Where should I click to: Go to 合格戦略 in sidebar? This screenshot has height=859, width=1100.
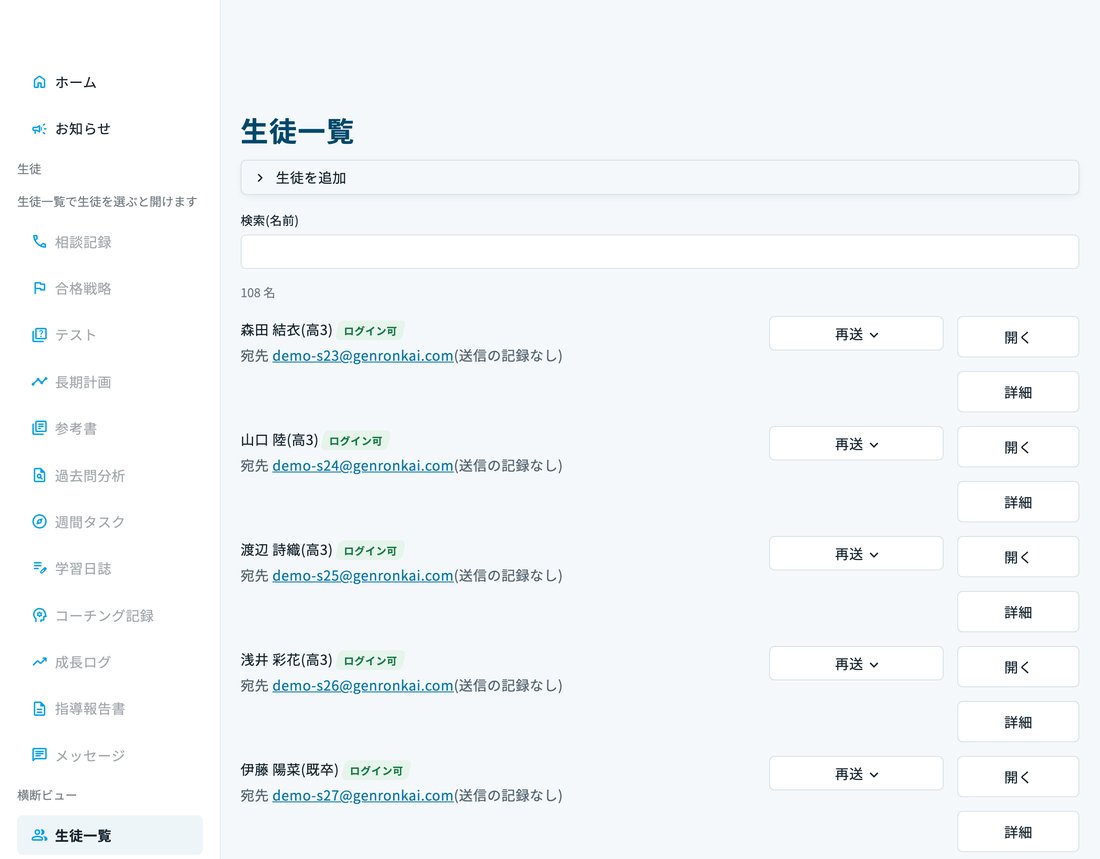110,288
